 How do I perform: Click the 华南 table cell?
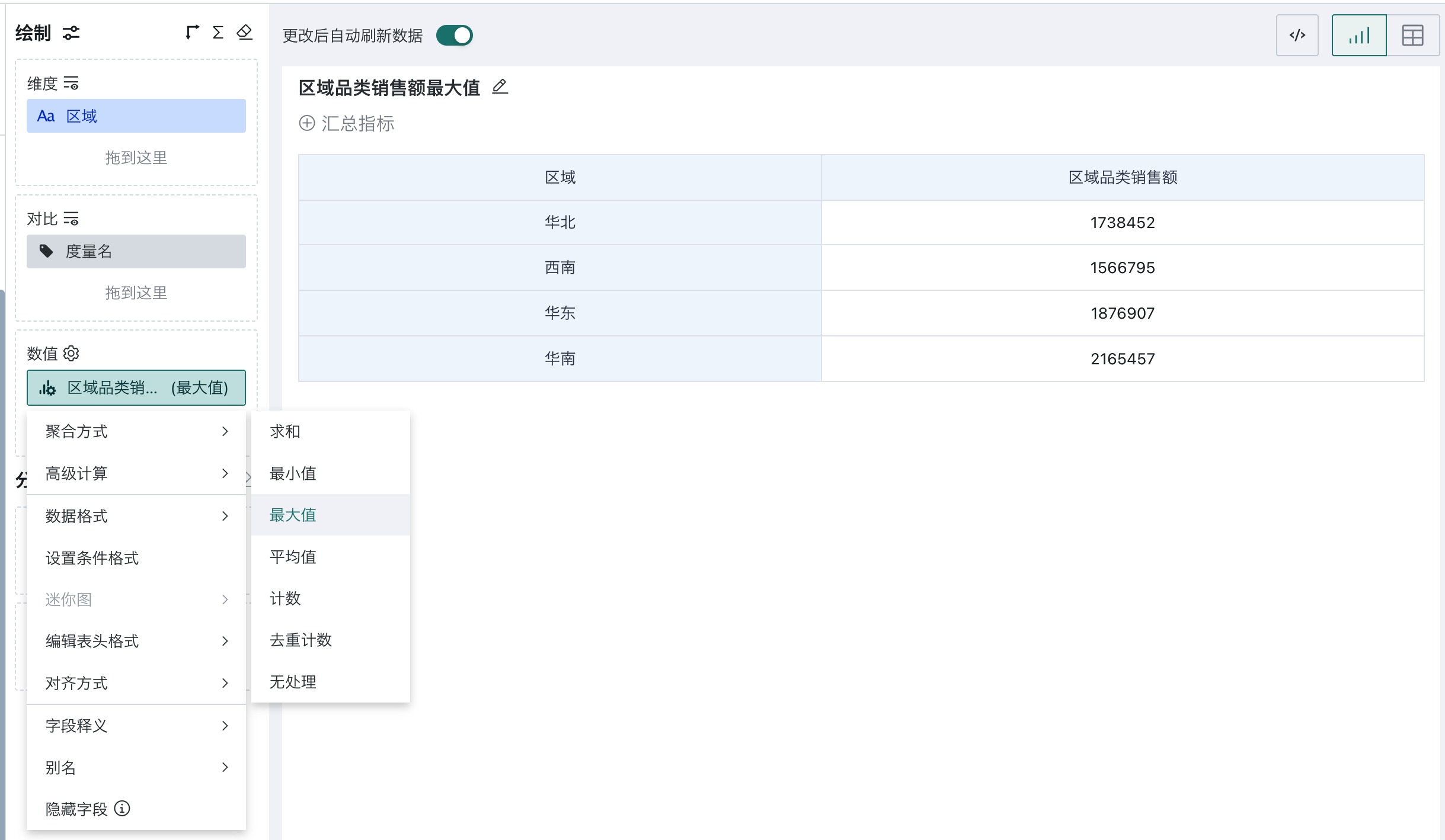tap(560, 358)
